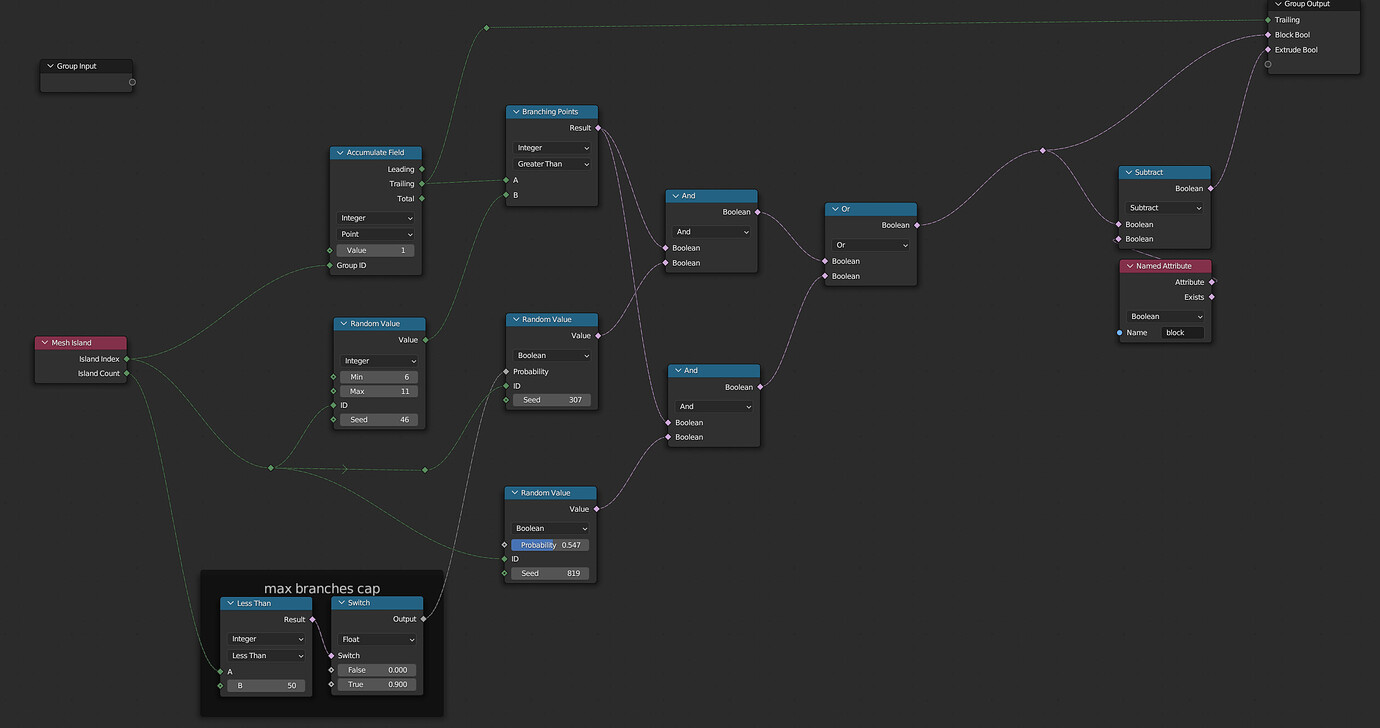Image resolution: width=1380 pixels, height=728 pixels.
Task: Open the Point domain dropdown
Action: click(376, 234)
